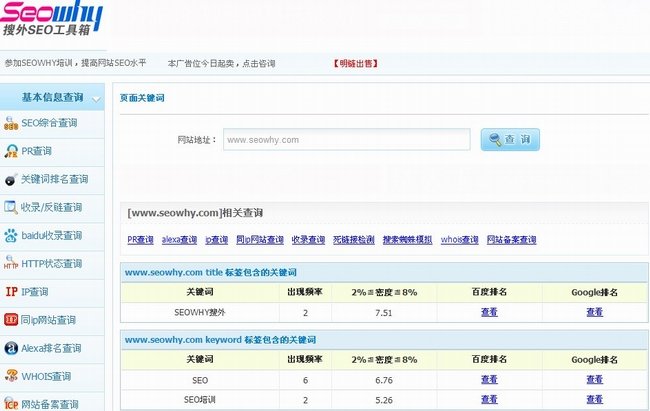Open the 搜索蜘蛛模拟 related link
Image resolution: width=650 pixels, height=411 pixels.
coord(407,240)
